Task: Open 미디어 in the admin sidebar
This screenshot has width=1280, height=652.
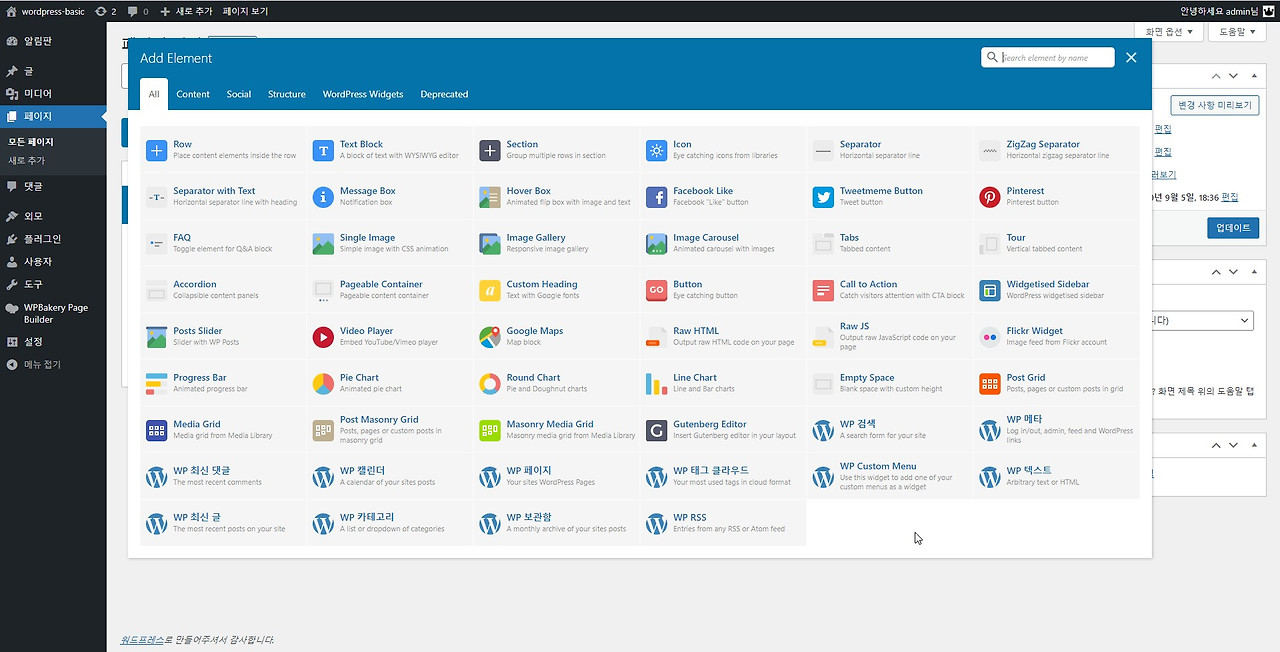Action: (53, 94)
